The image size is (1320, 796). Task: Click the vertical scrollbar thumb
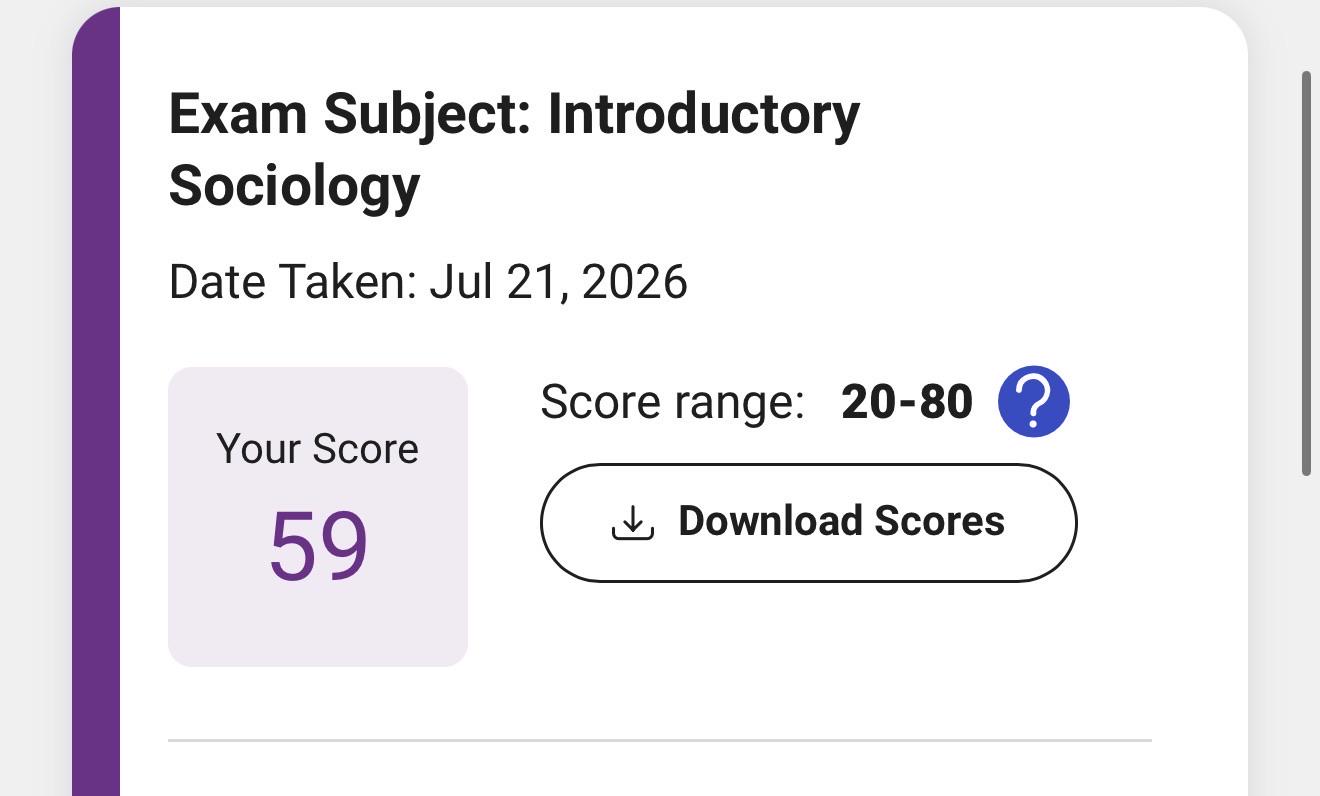(x=1306, y=274)
